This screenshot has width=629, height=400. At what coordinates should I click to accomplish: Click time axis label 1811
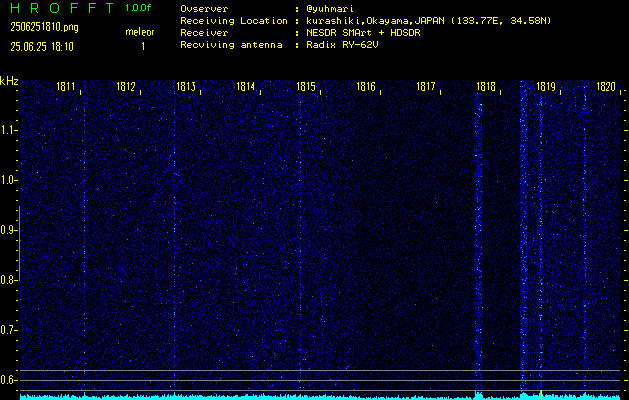[66, 87]
